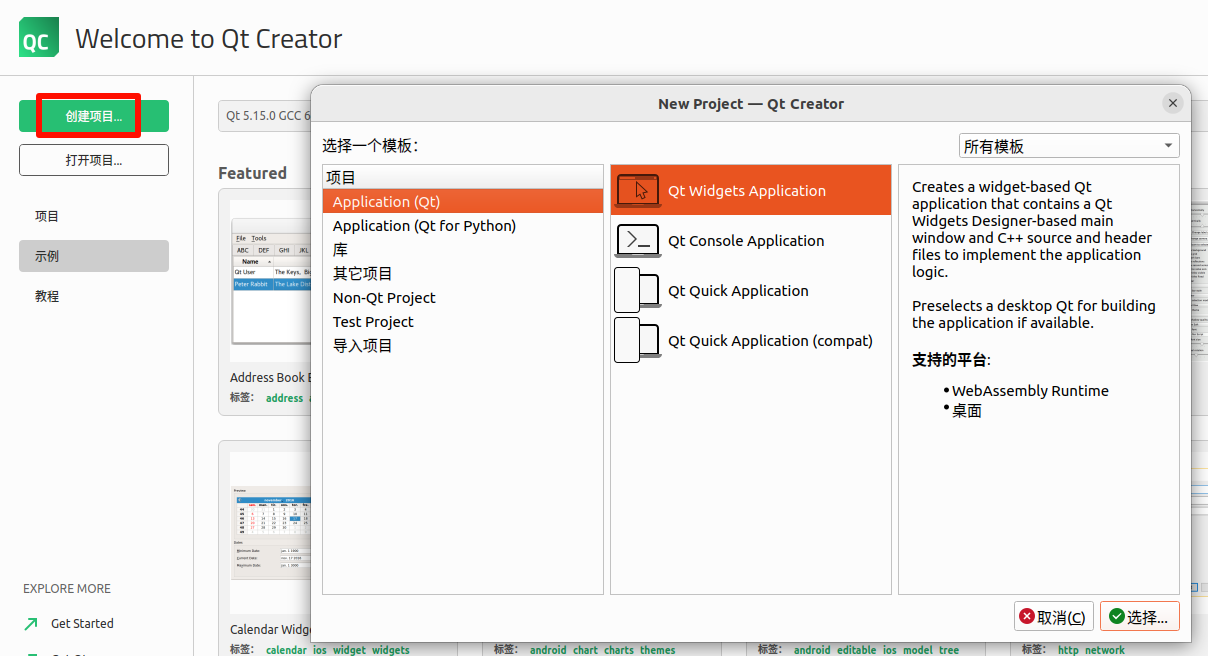Select the Test Project category
The height and width of the screenshot is (656, 1208).
463,321
